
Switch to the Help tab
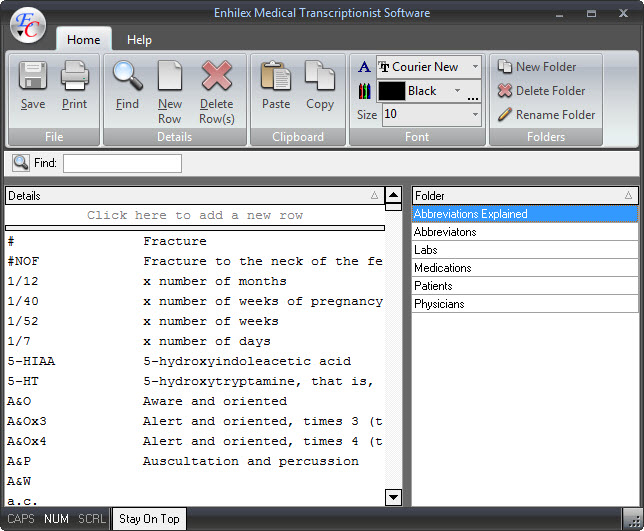tap(140, 40)
